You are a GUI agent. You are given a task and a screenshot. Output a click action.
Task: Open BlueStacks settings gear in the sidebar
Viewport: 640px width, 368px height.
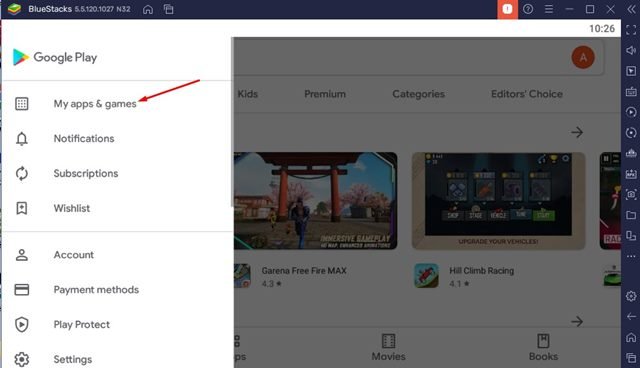click(631, 296)
